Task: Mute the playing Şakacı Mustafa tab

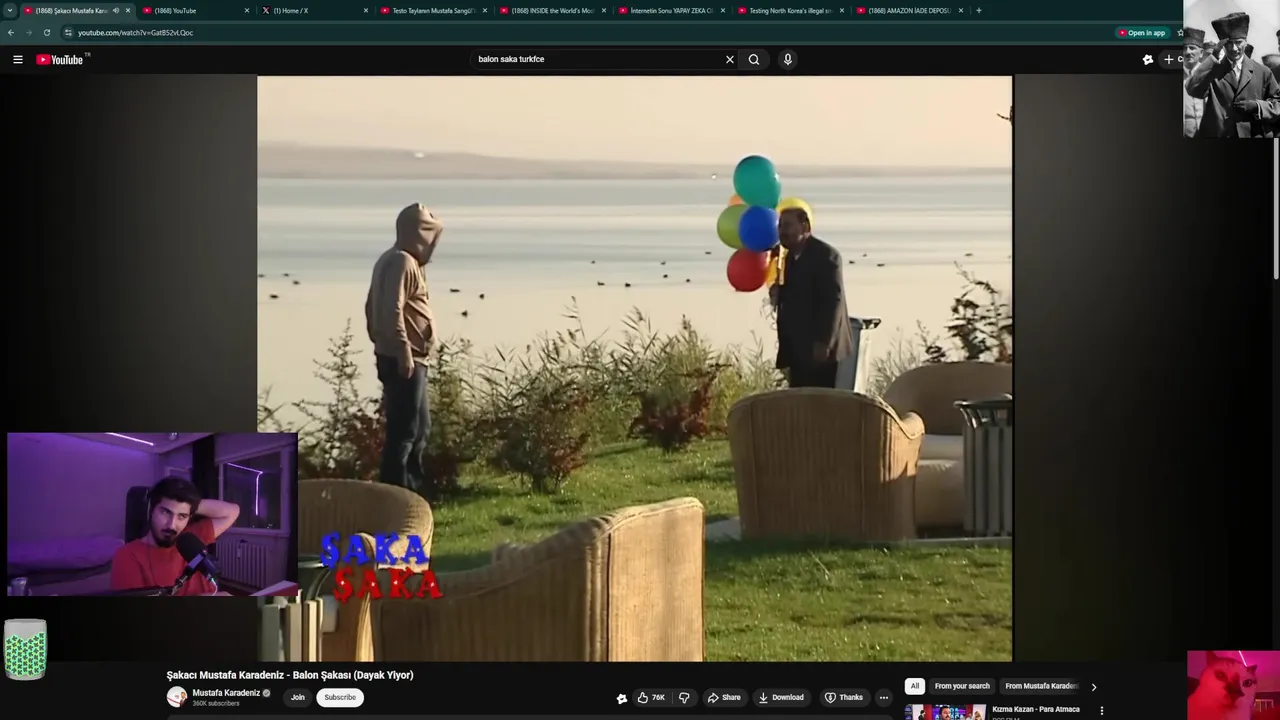Action: [x=116, y=10]
